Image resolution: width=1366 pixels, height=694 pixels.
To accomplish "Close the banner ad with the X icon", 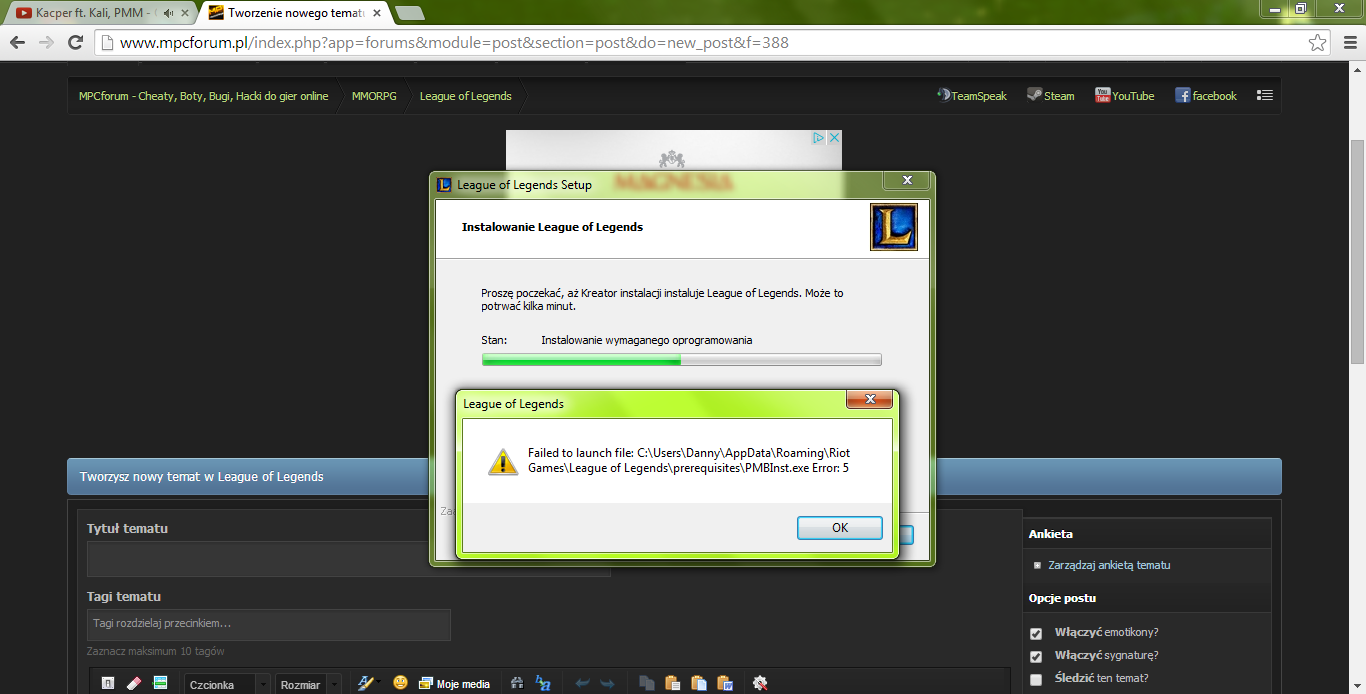I will 833,138.
